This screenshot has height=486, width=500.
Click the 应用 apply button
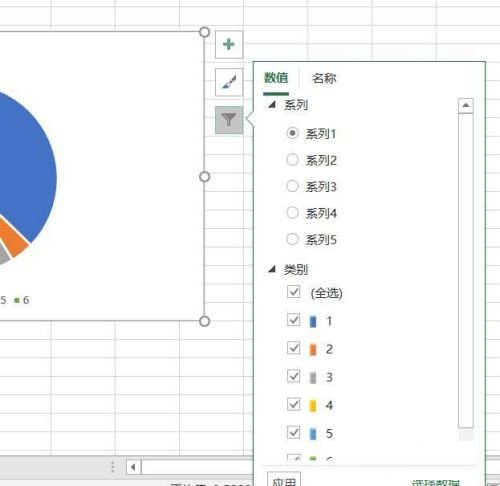[284, 480]
